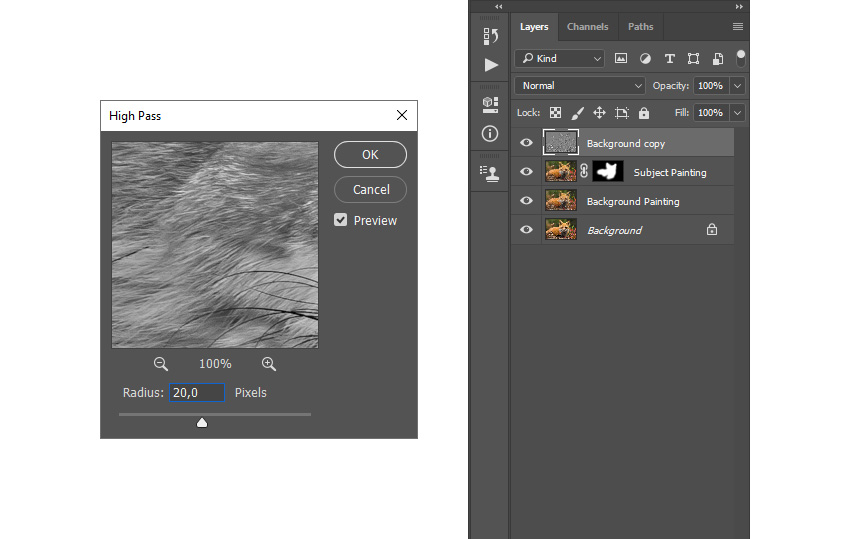Cancel the High Pass dialog
This screenshot has height=539, width=850.
370,189
